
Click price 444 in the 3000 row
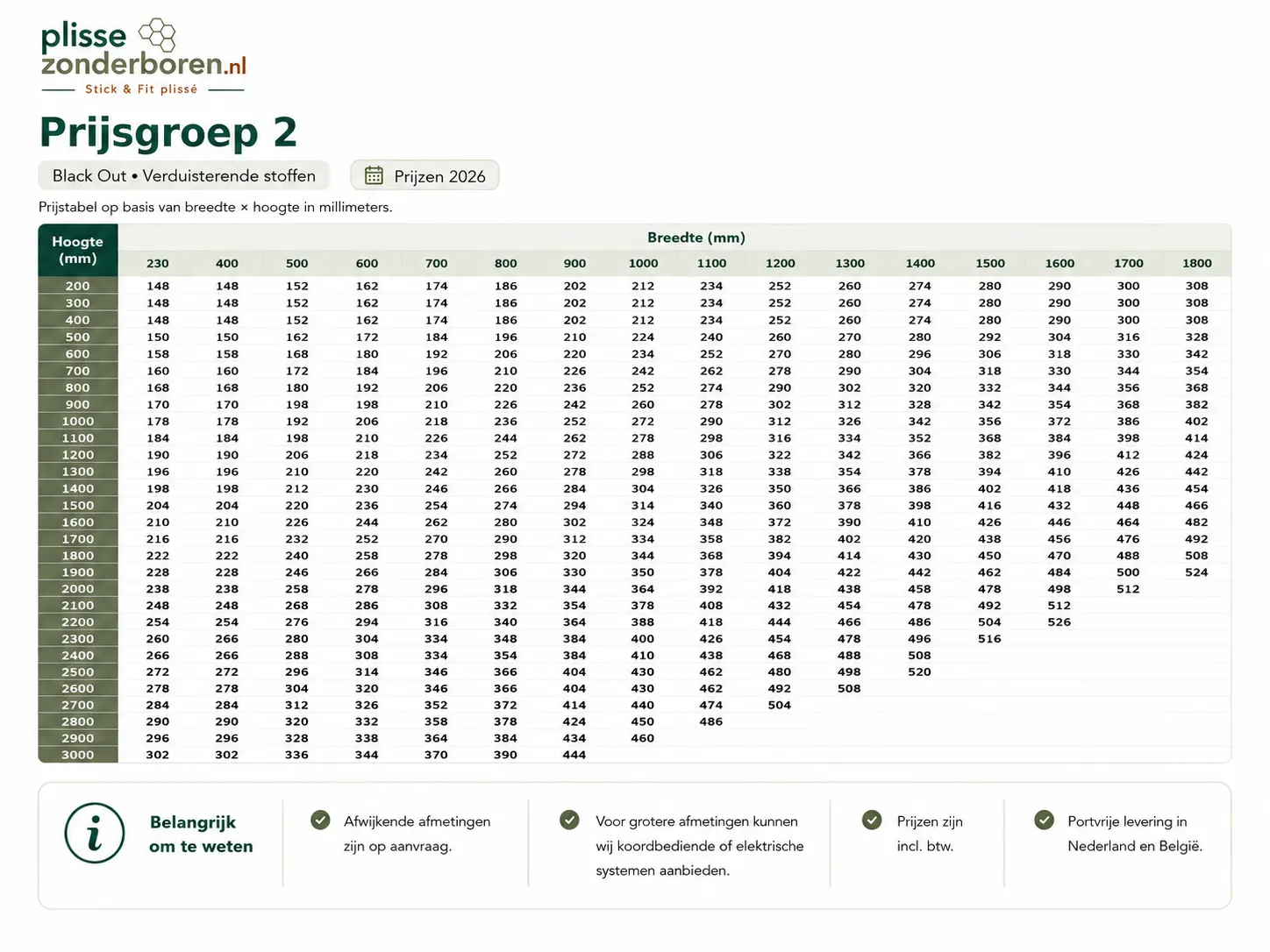pos(574,755)
